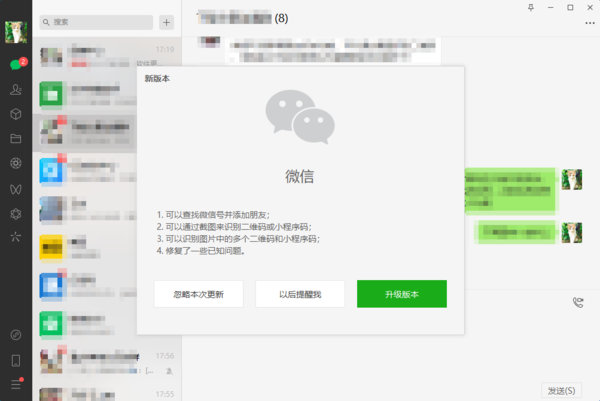The width and height of the screenshot is (600, 401).
Task: Open the Files folder icon
Action: (16, 139)
